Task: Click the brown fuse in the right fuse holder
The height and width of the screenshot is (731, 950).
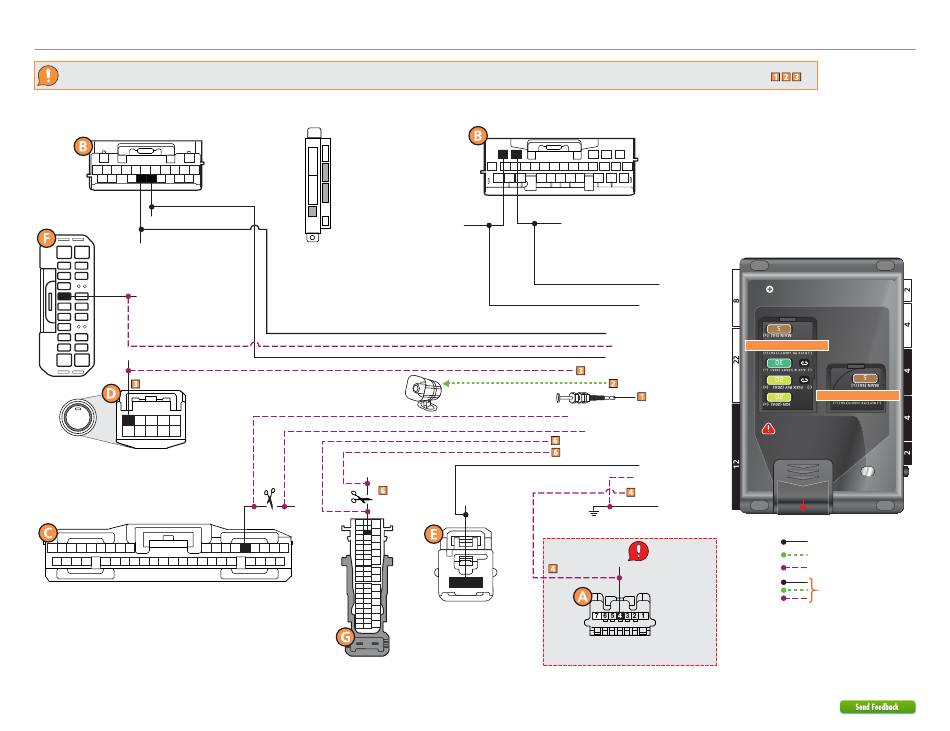Action: click(865, 379)
